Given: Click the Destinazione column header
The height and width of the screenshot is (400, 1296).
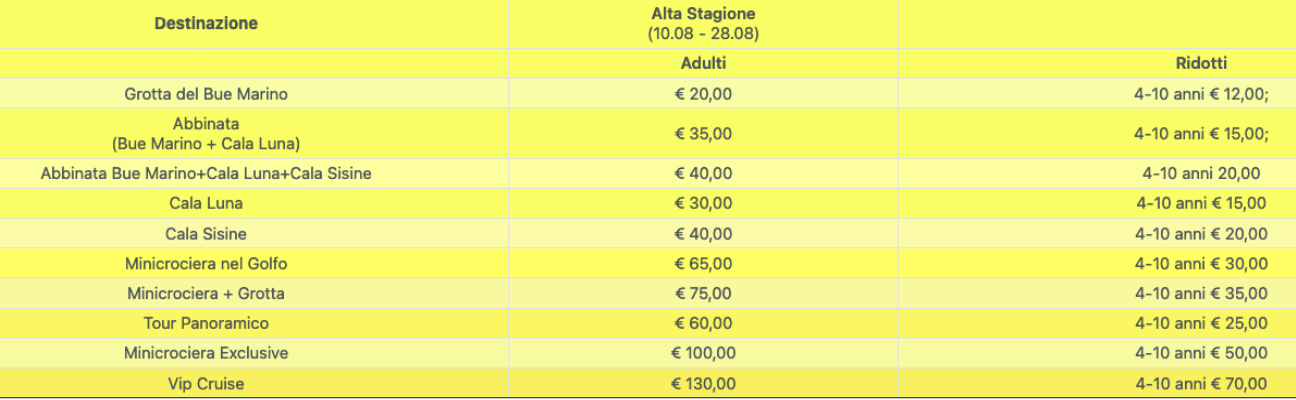Looking at the screenshot, I should [206, 24].
